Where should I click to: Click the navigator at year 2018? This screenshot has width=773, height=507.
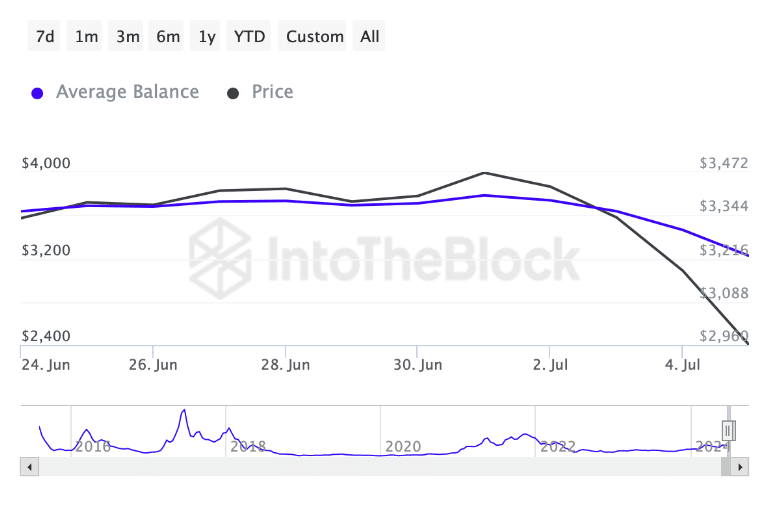(247, 446)
